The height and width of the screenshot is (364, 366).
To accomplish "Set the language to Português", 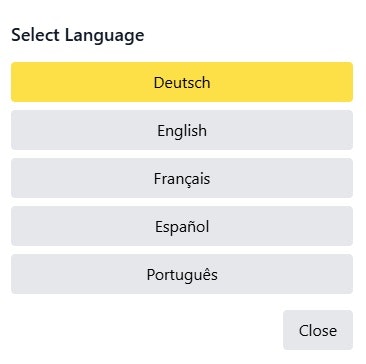I will pyautogui.click(x=182, y=274).
